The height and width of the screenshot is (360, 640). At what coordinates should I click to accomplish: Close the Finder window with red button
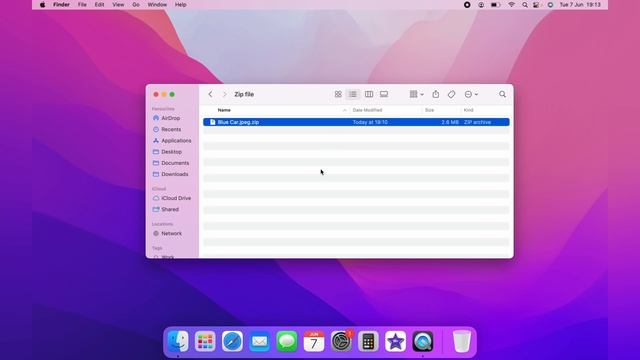(x=156, y=94)
